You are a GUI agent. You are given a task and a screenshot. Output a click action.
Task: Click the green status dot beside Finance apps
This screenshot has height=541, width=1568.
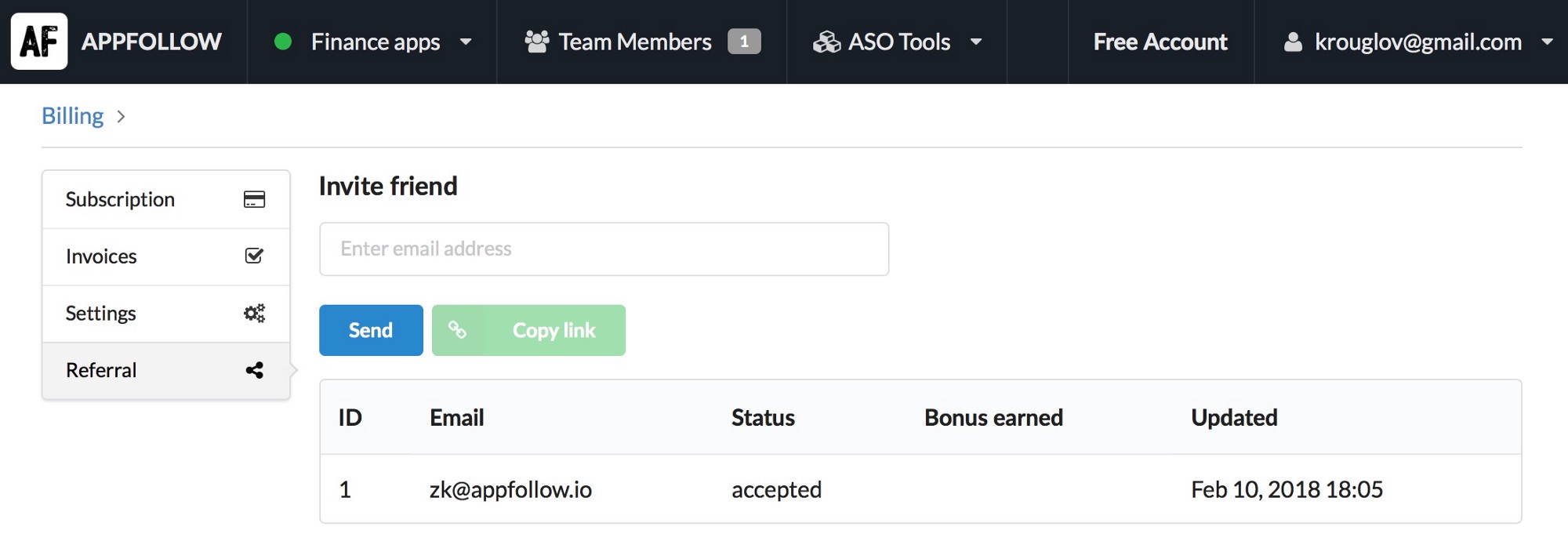(283, 42)
